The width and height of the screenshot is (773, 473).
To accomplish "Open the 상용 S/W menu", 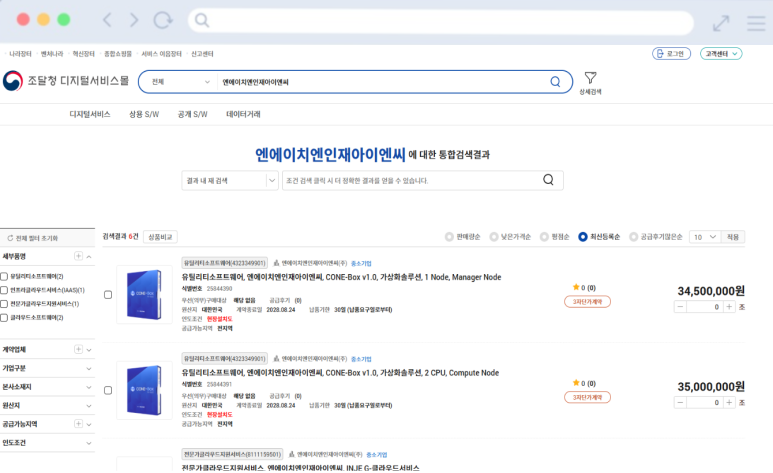I will [x=144, y=114].
